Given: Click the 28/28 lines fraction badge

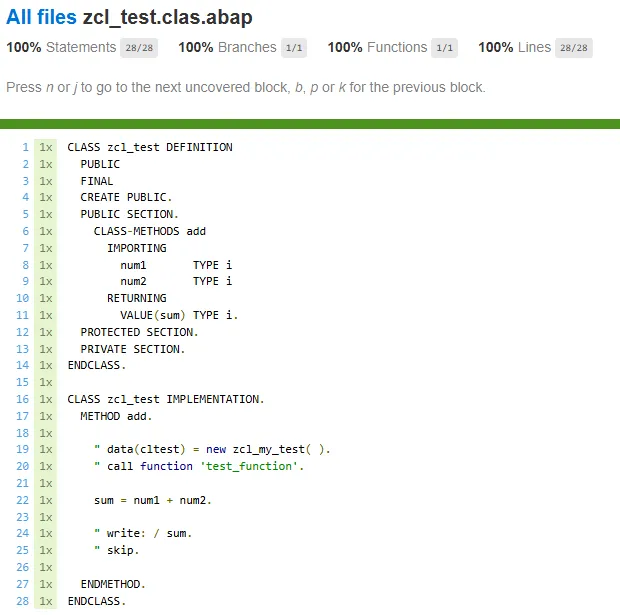Looking at the screenshot, I should pyautogui.click(x=574, y=48).
